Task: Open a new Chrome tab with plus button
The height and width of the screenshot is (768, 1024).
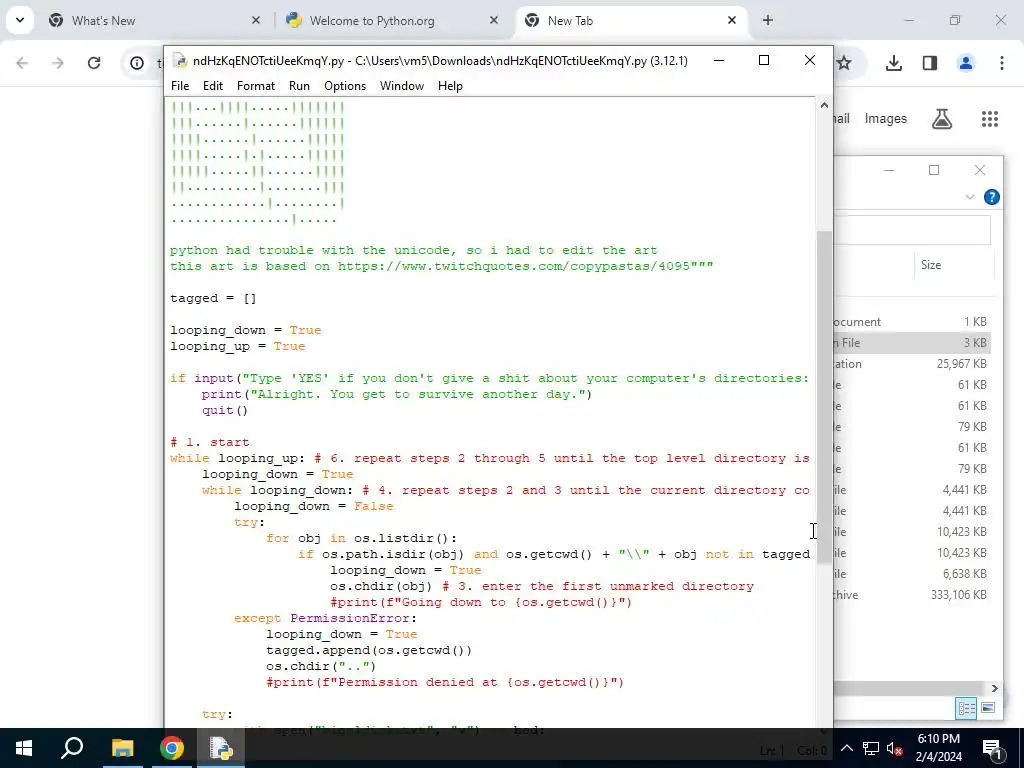Action: (768, 21)
